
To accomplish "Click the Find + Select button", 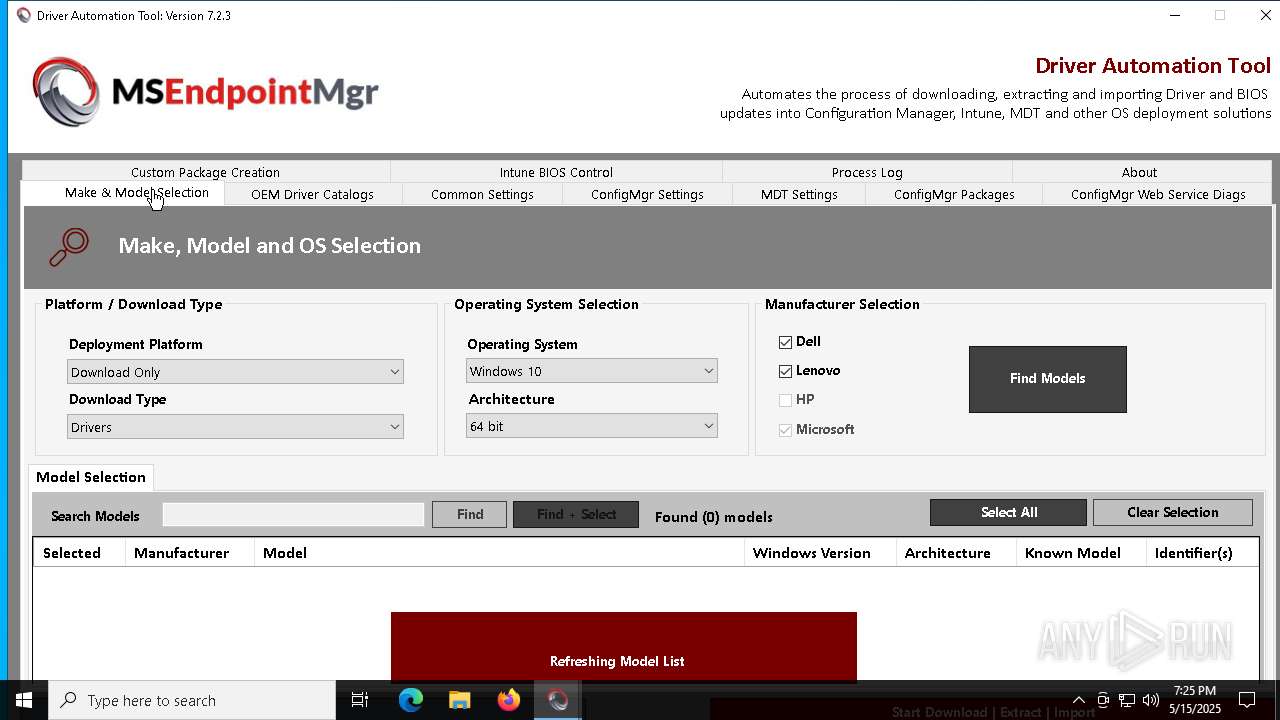I will [576, 514].
